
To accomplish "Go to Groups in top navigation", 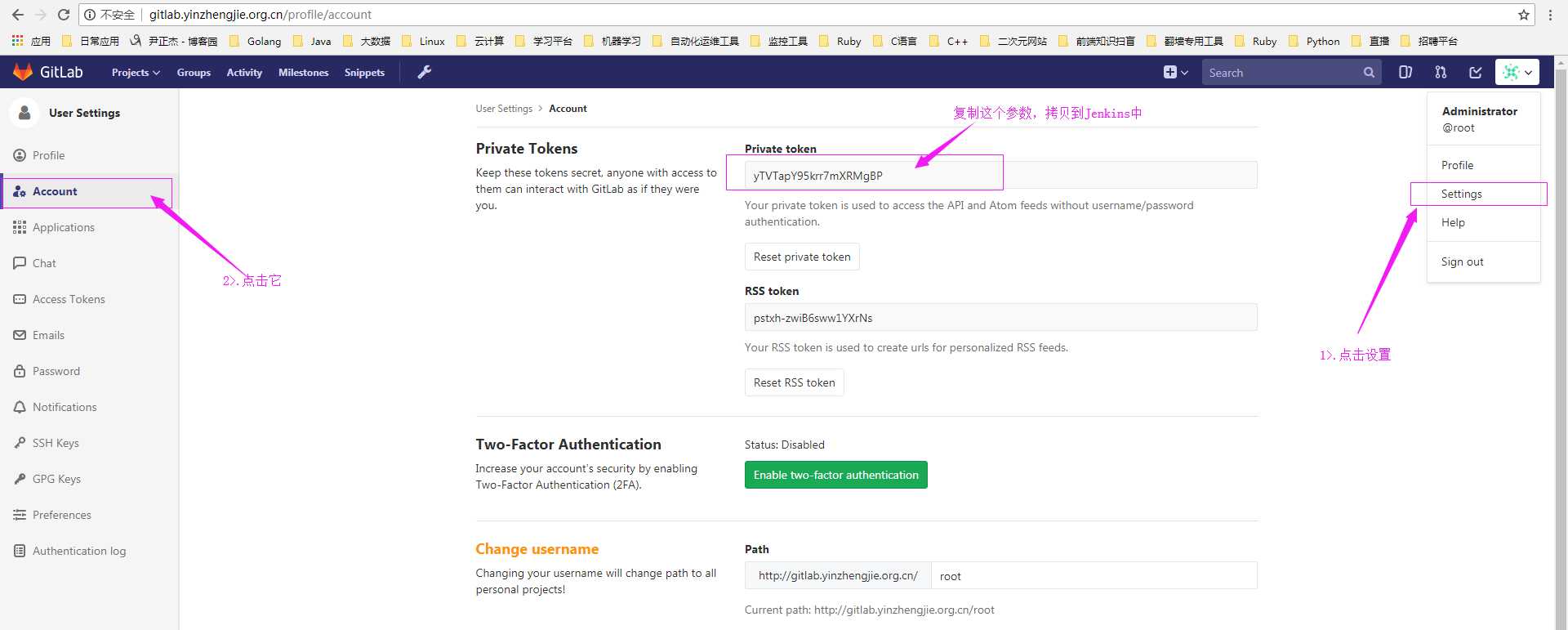I will point(194,72).
